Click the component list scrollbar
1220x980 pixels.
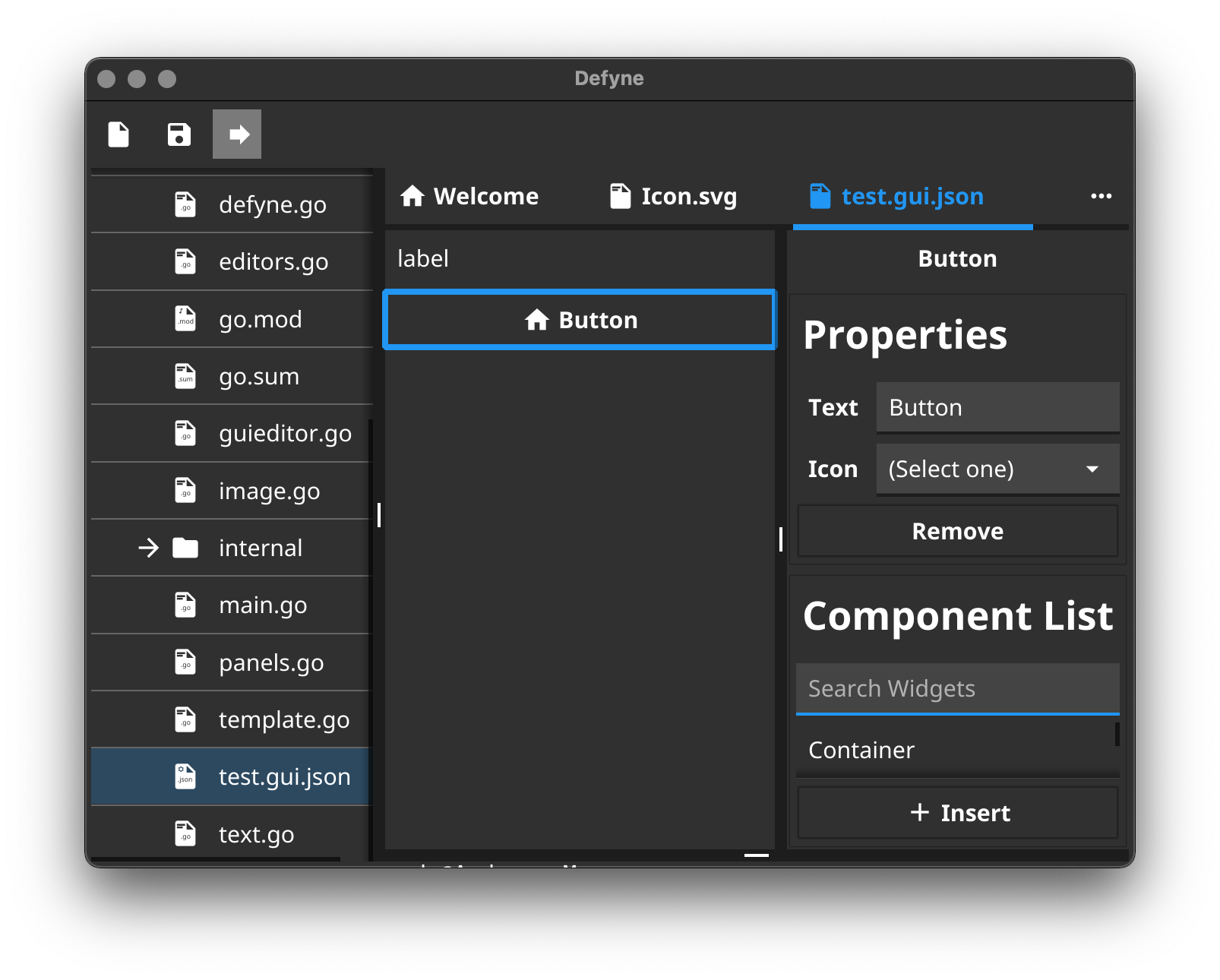[x=1117, y=735]
